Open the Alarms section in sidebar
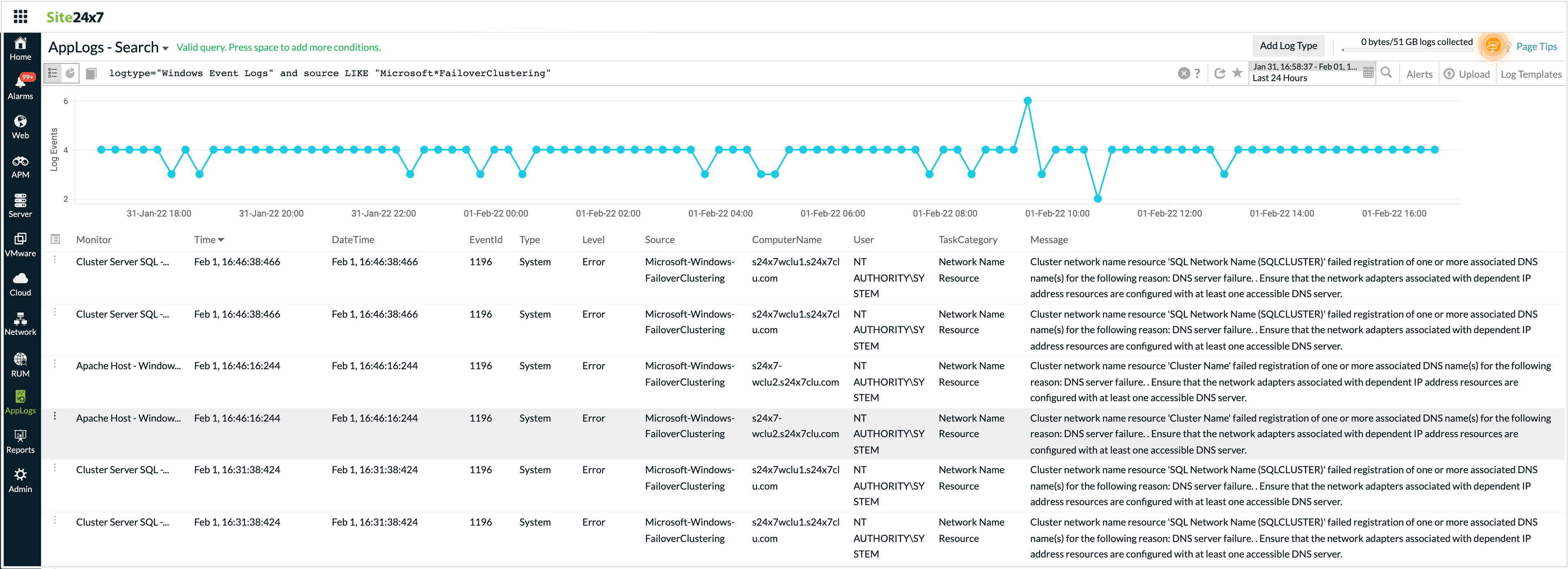Screen dimensions: 1568x569 coord(20,86)
